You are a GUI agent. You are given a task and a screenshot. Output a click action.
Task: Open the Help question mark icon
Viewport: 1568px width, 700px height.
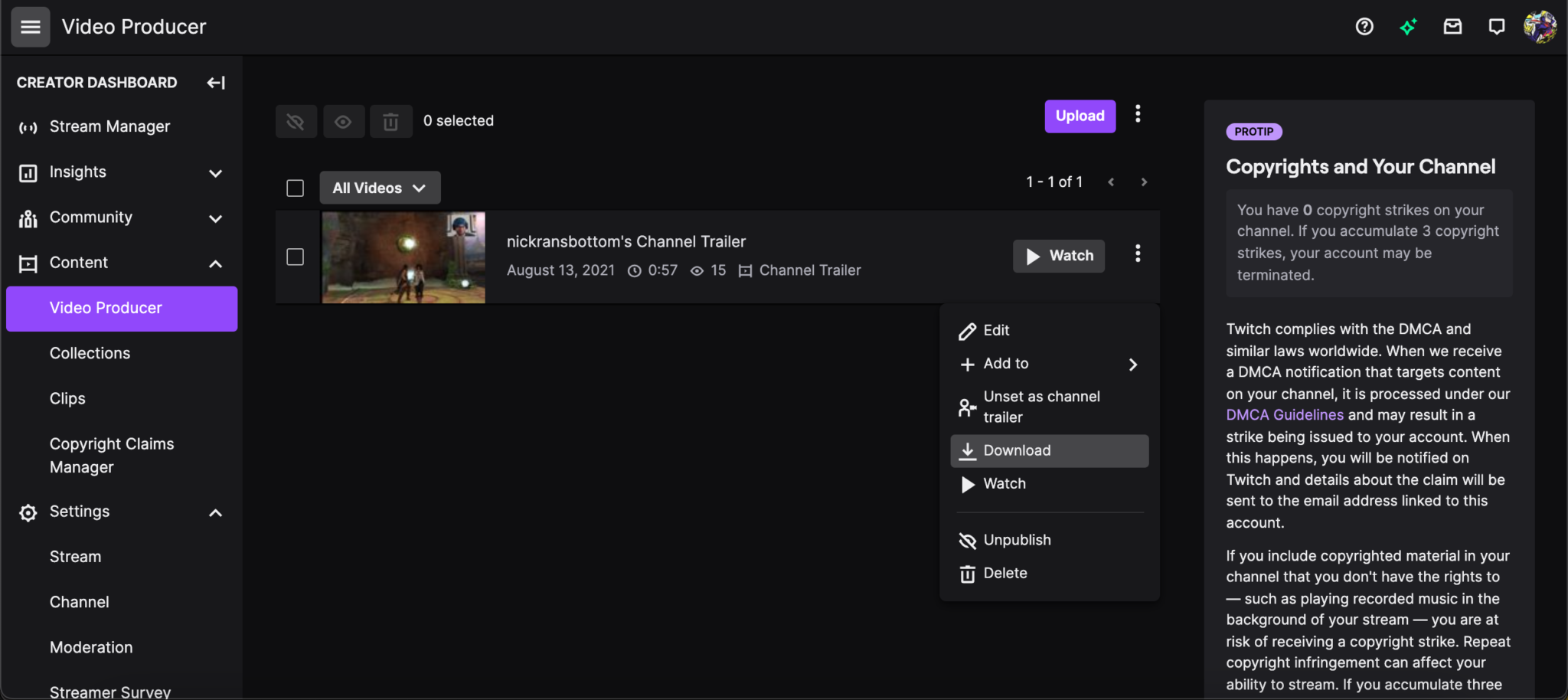tap(1364, 26)
